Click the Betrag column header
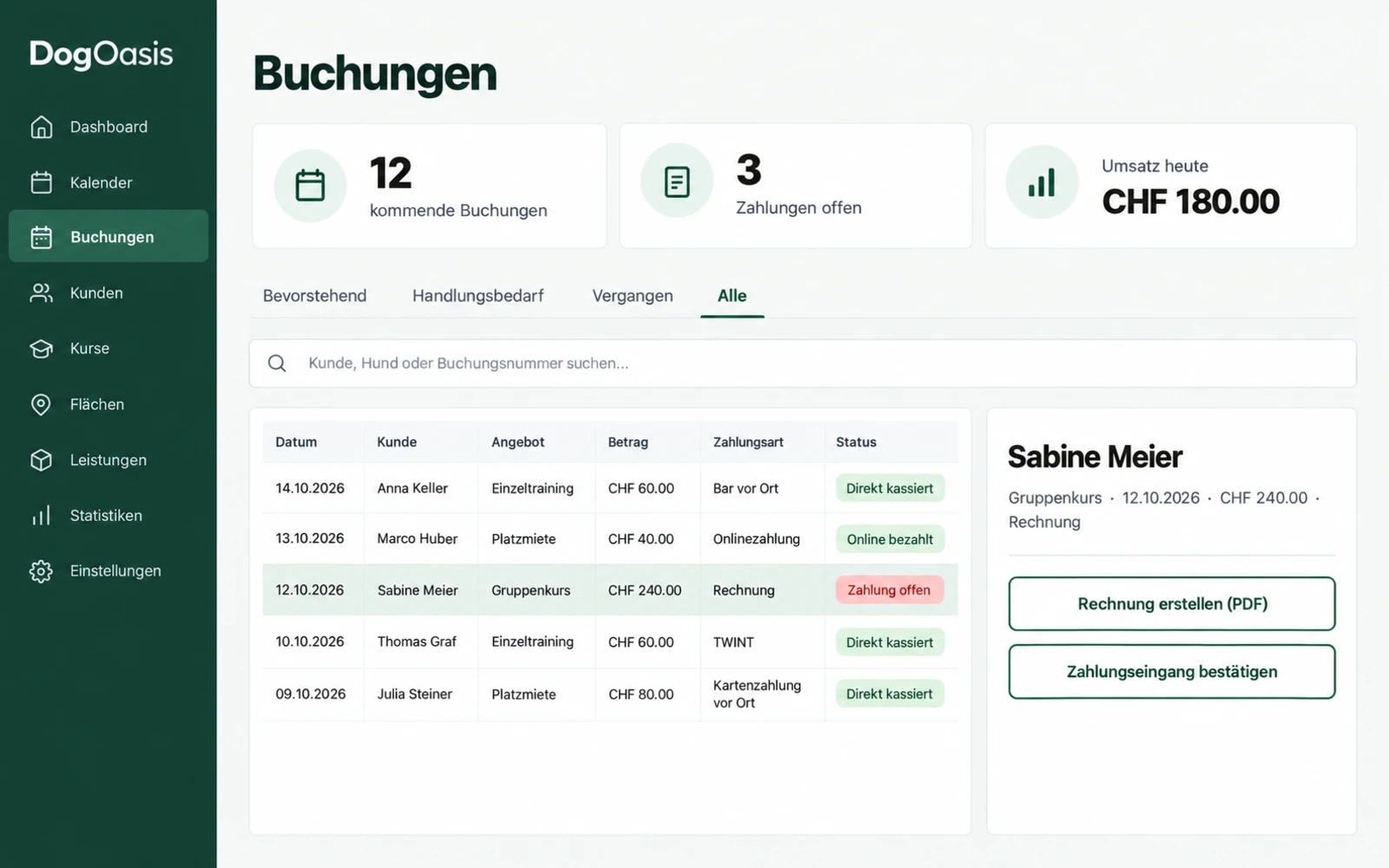The height and width of the screenshot is (868, 1389). (x=628, y=442)
